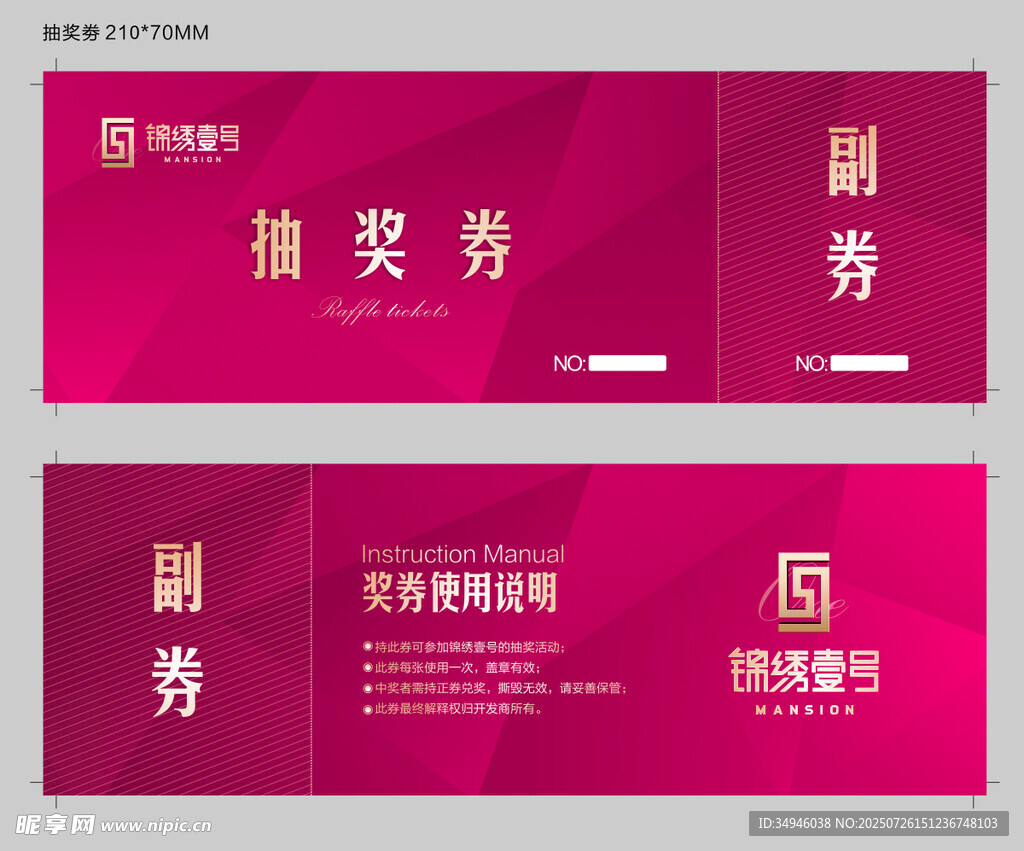Click the bullet before 此券最终解释权归开发商所有
Screen dimensions: 1024x851
click(367, 709)
